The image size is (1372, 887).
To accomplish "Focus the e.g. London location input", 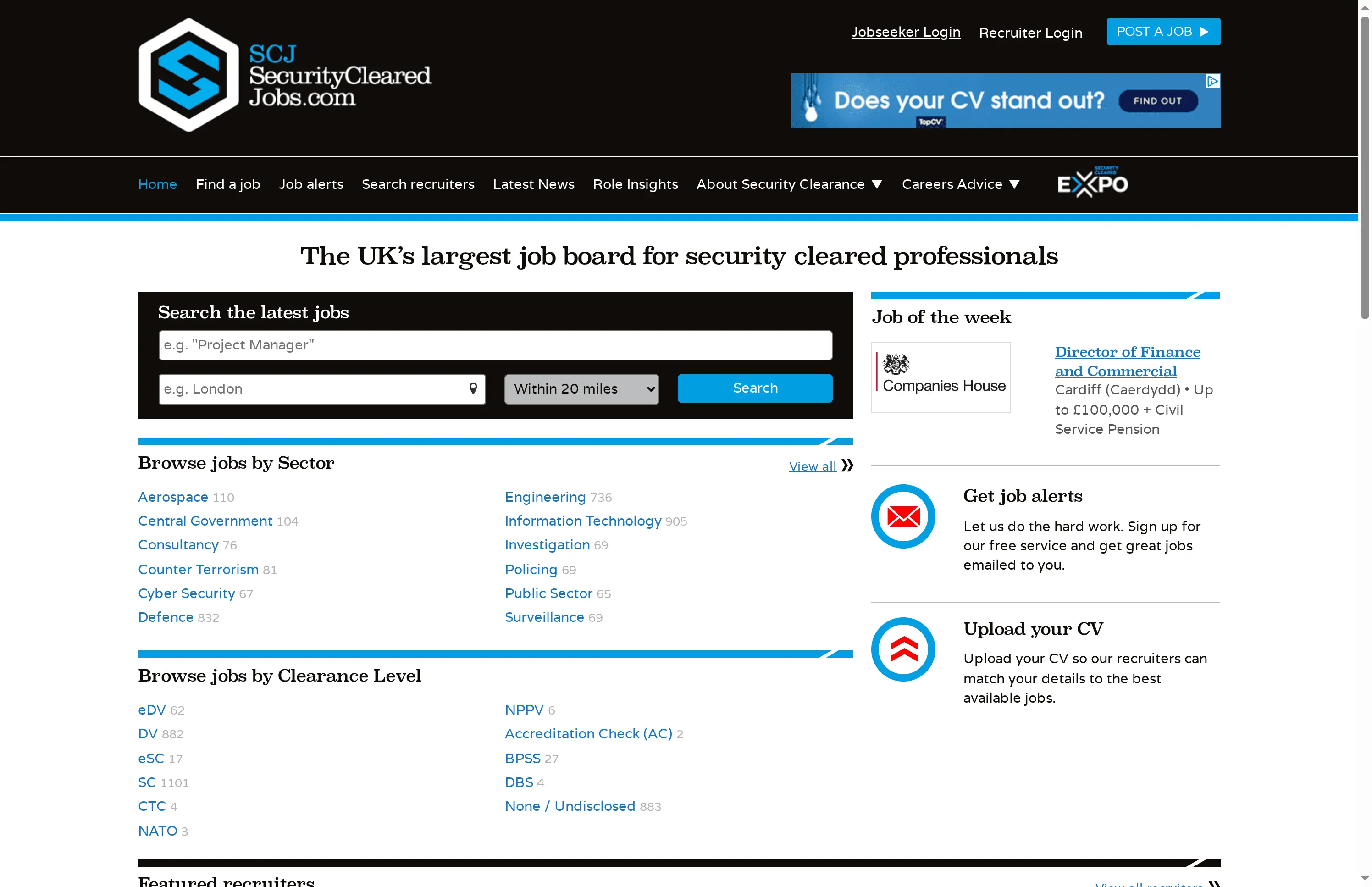I will point(322,389).
